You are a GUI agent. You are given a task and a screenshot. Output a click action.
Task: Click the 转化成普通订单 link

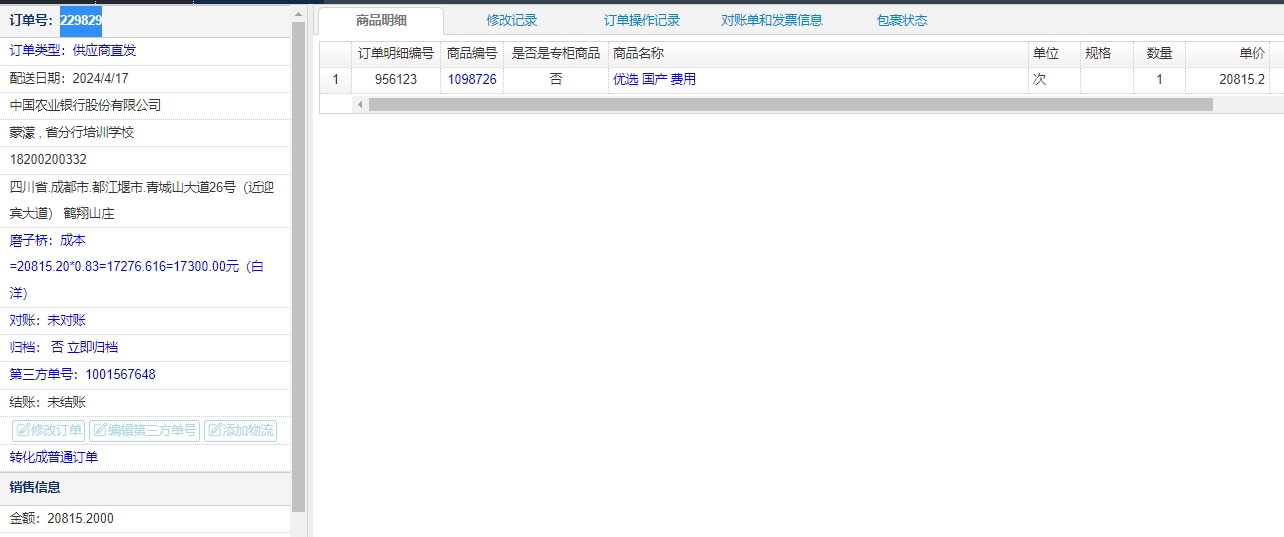54,457
